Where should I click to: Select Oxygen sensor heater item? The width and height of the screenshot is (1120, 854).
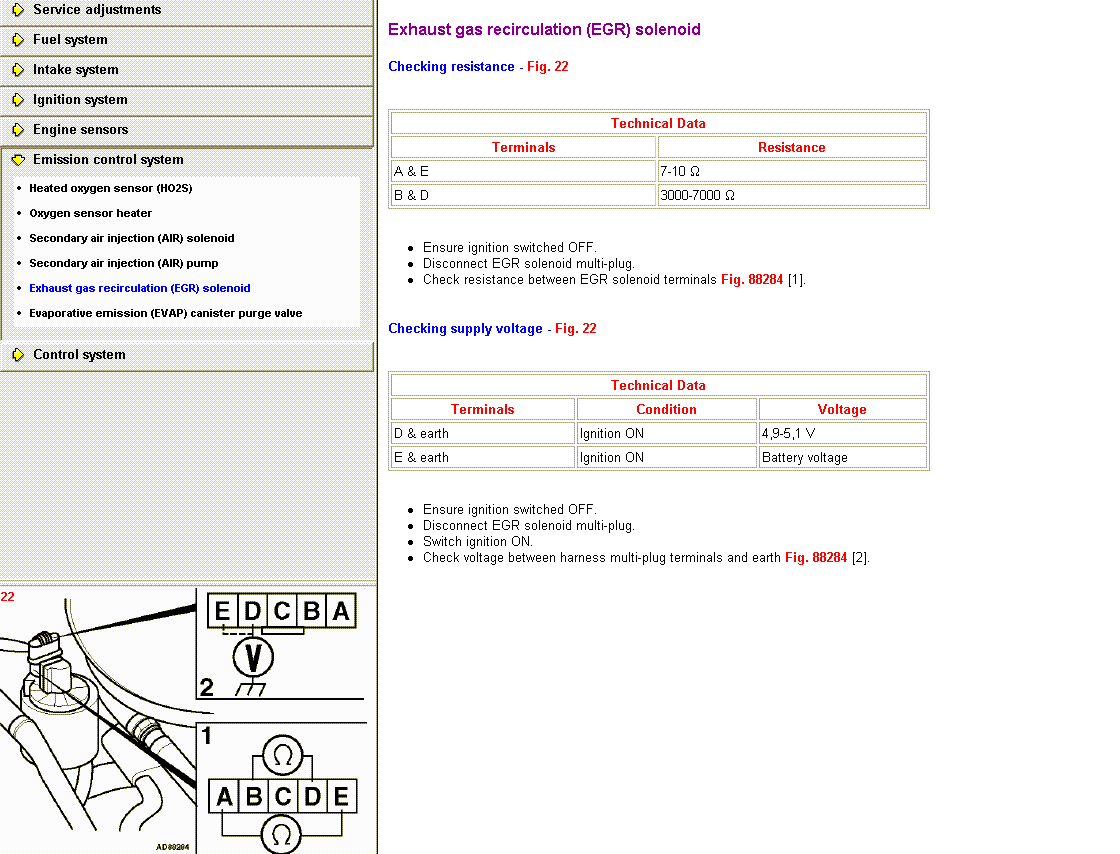(x=90, y=213)
